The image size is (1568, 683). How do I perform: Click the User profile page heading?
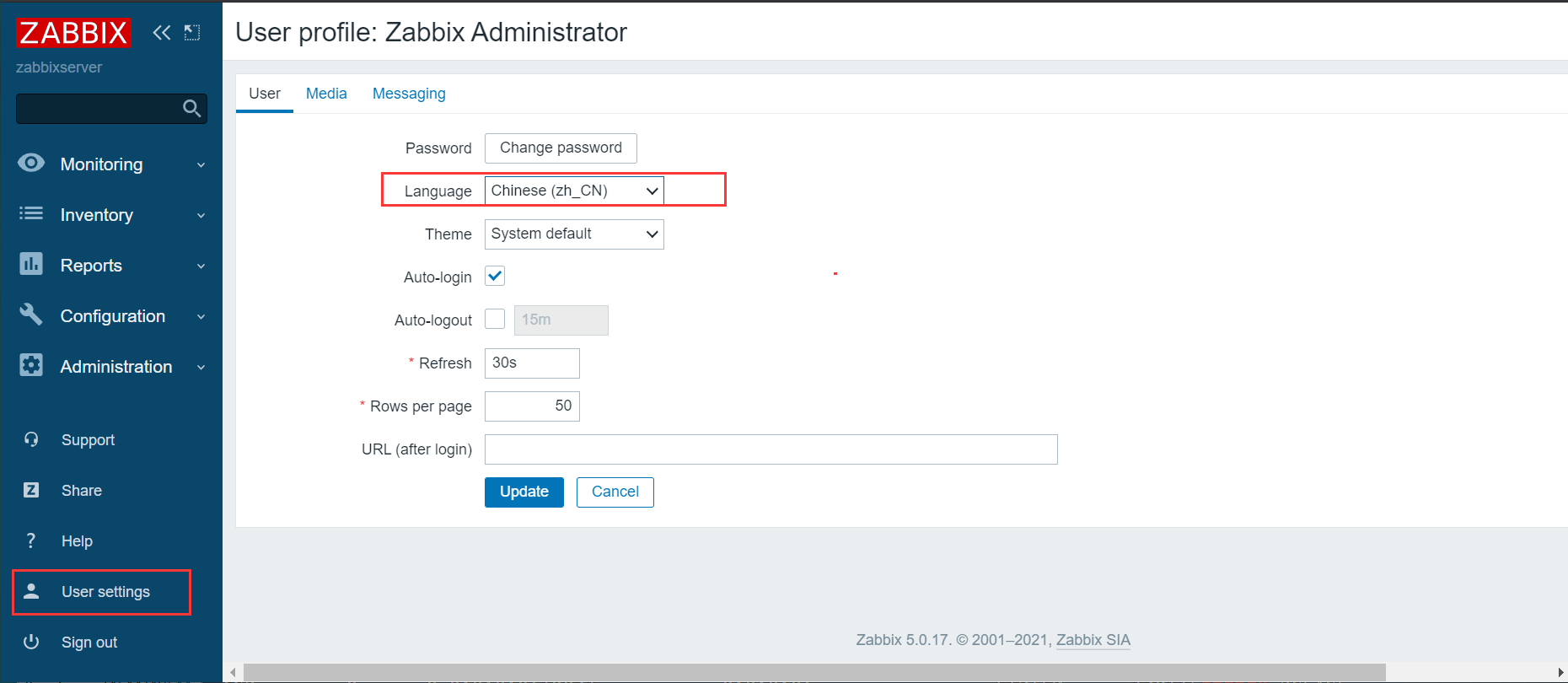(x=431, y=32)
